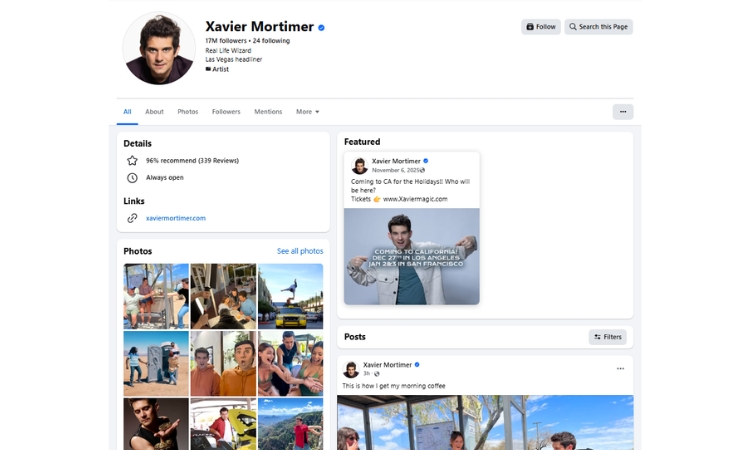The height and width of the screenshot is (450, 750).
Task: Open the morning coffee post video
Action: (485, 422)
